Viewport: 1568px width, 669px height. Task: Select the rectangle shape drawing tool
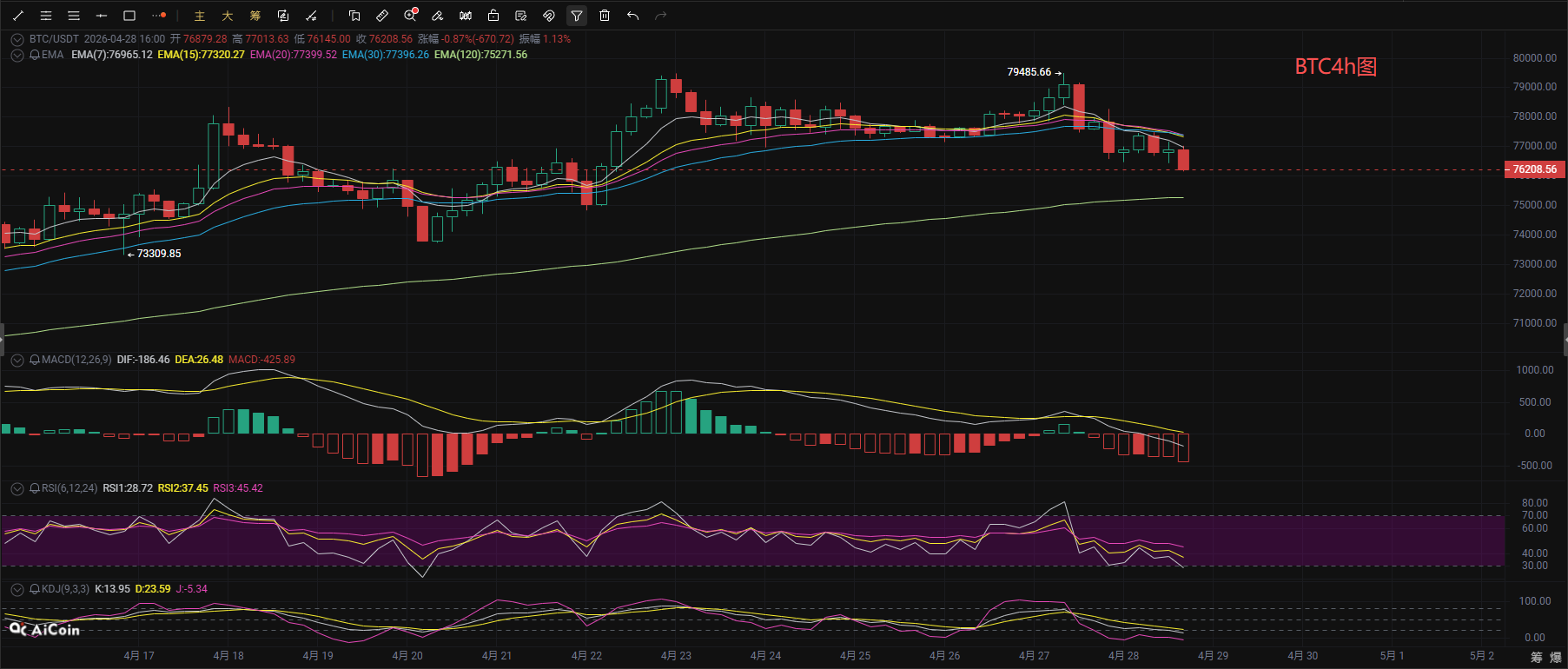tap(129, 16)
